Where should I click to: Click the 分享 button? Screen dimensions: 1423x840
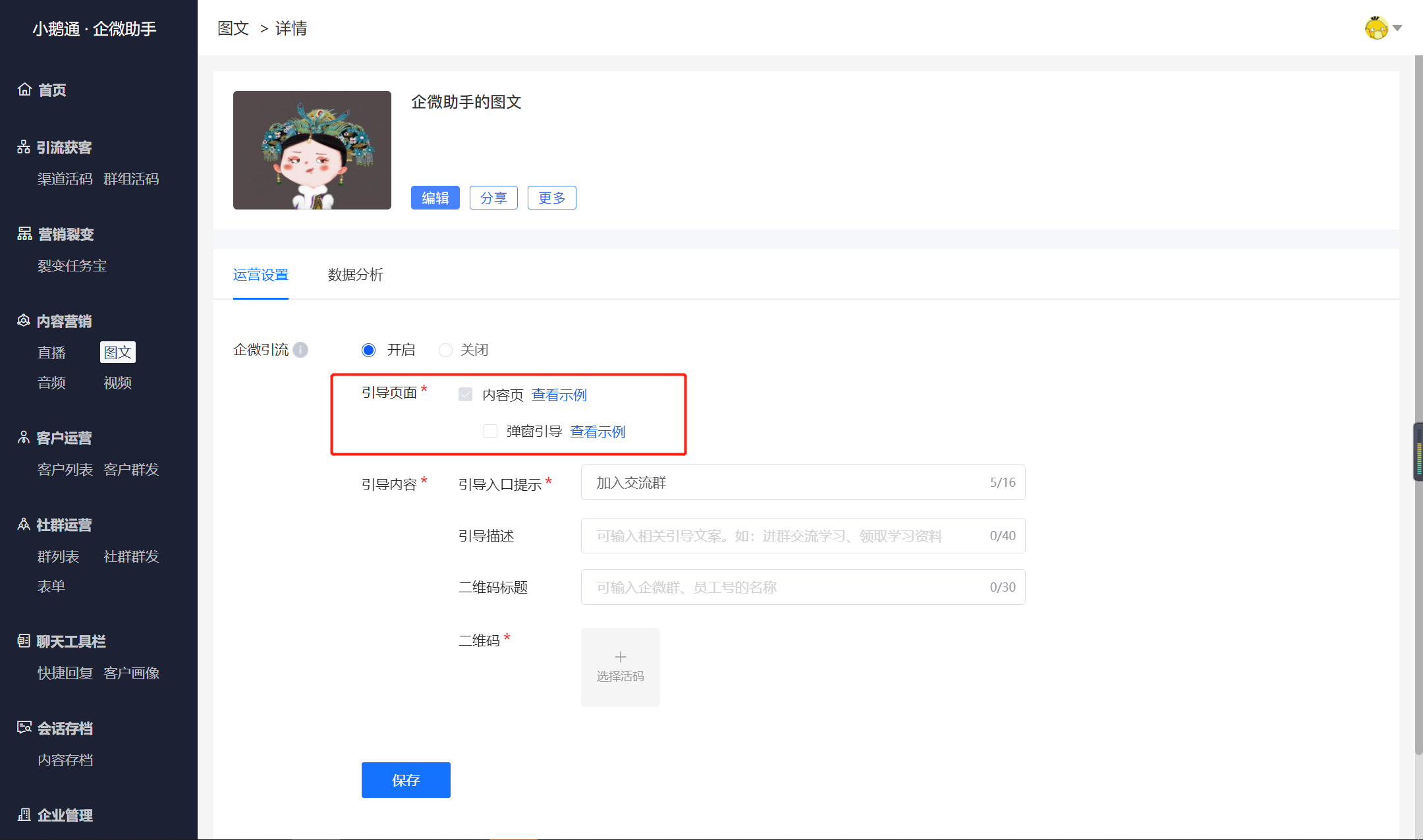493,198
